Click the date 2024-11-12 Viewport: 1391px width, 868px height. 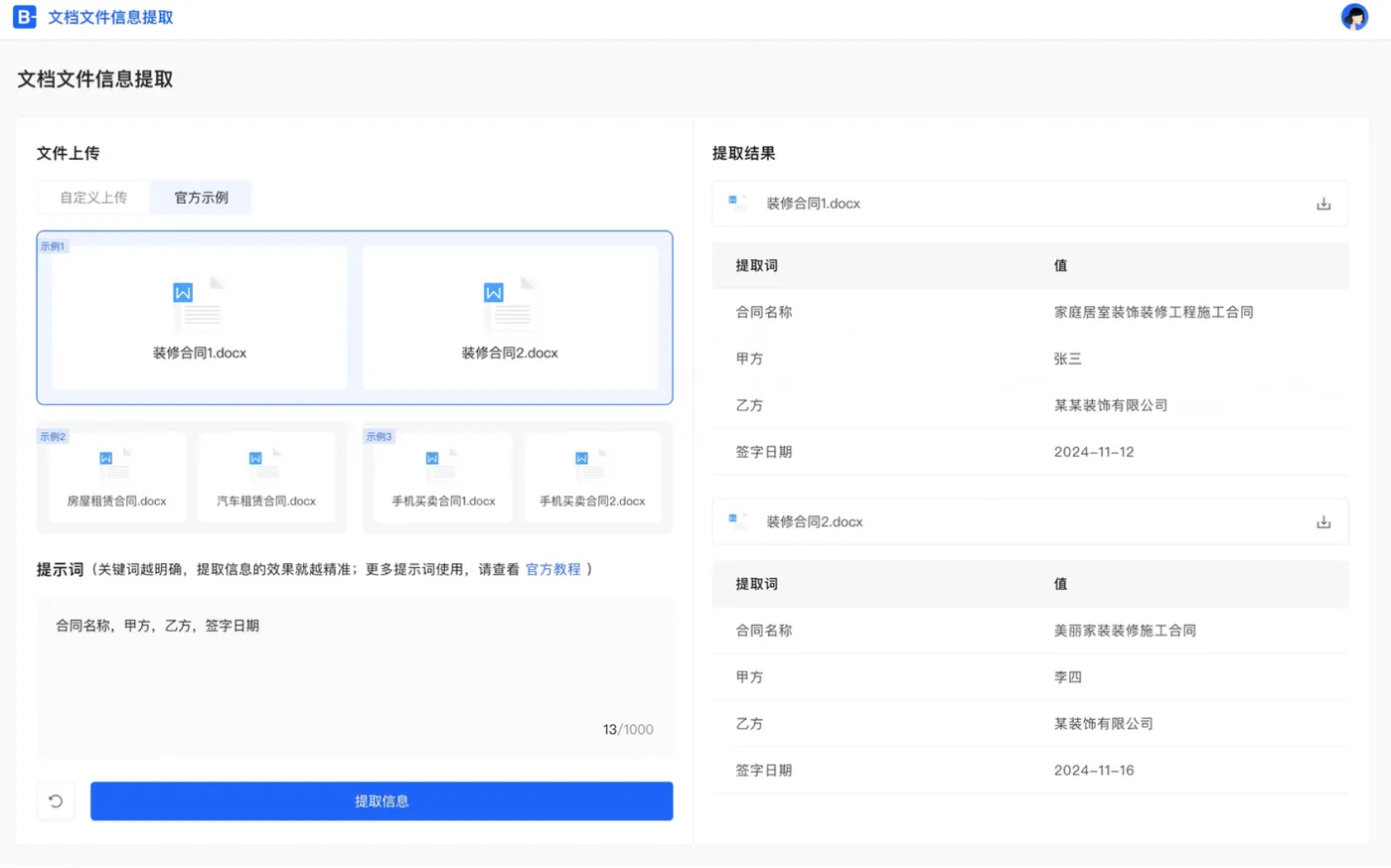[x=1094, y=452]
